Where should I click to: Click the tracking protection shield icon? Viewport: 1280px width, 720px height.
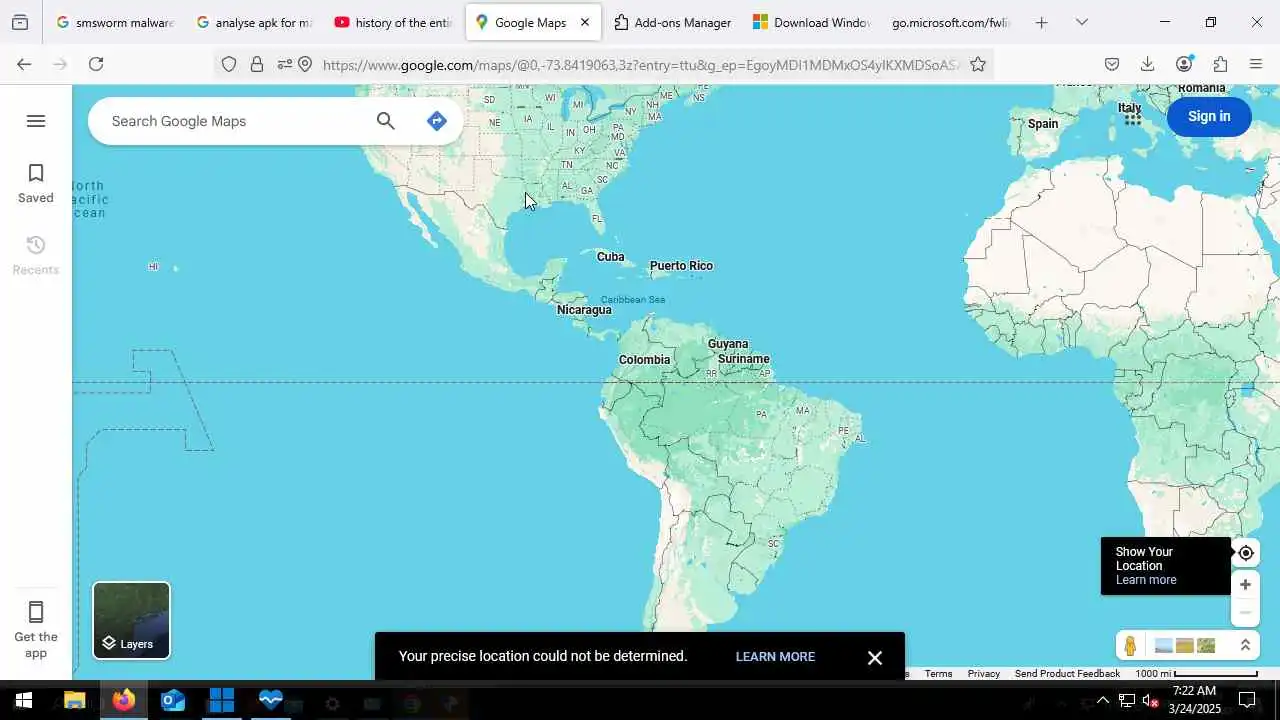229,64
